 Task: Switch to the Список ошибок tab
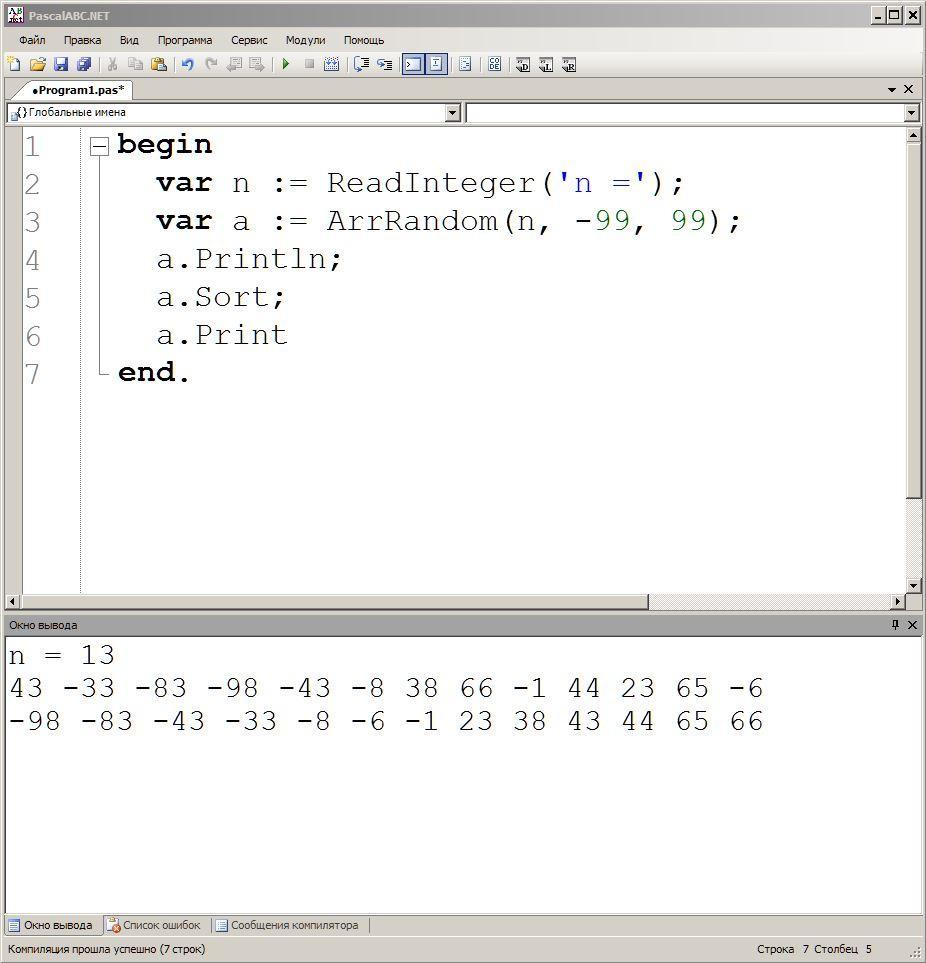tap(154, 925)
